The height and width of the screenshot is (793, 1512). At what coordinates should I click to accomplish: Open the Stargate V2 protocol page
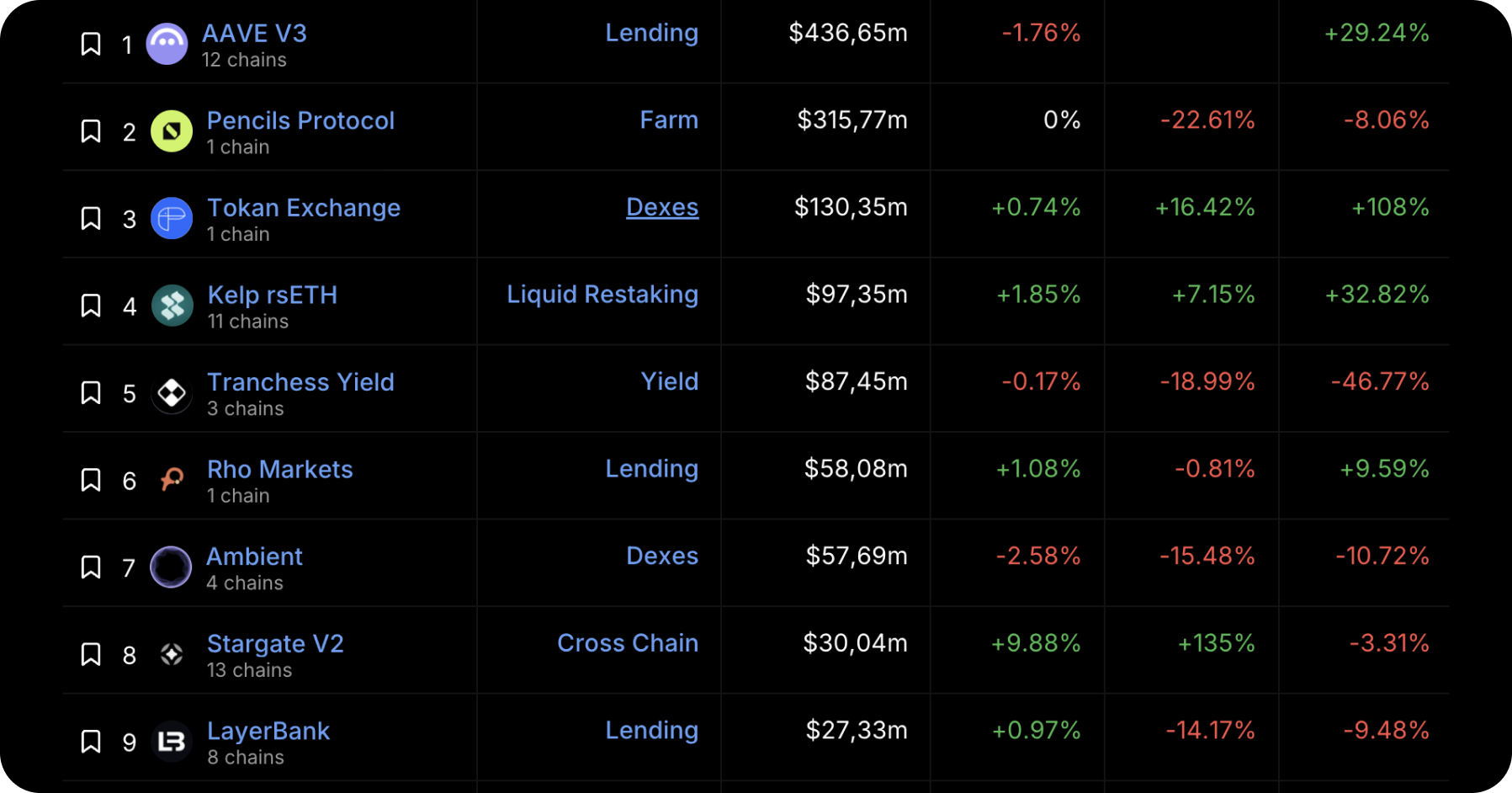click(275, 644)
